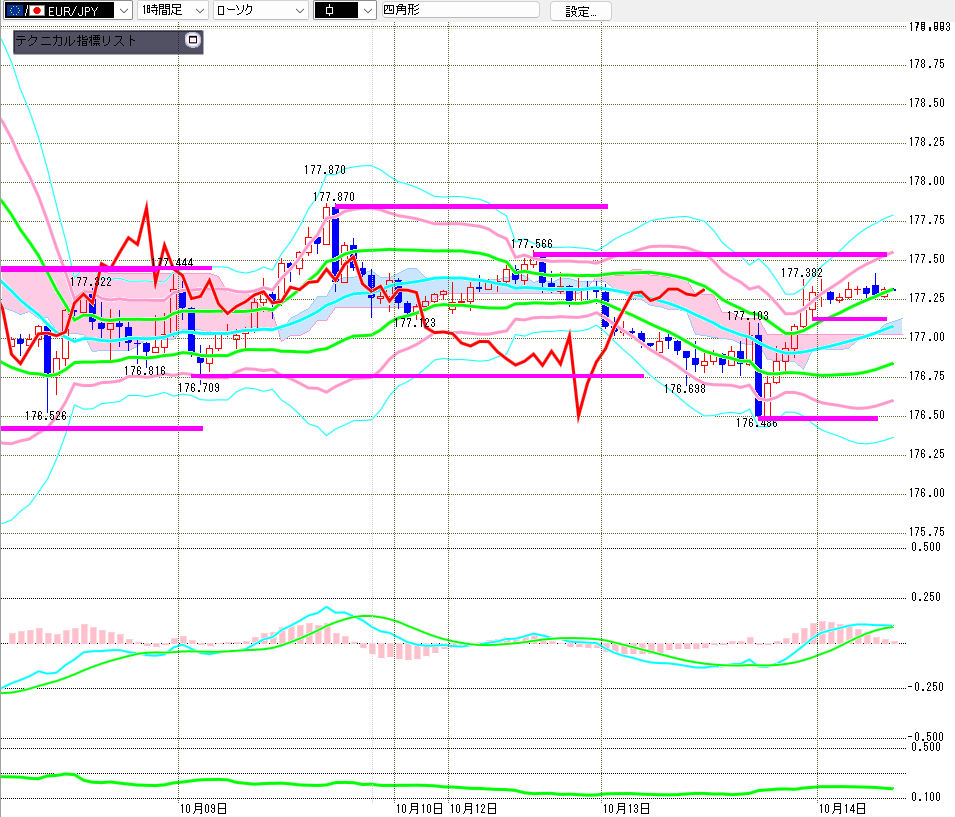Click the 10月09日 date label
The width and height of the screenshot is (955, 817).
(203, 808)
